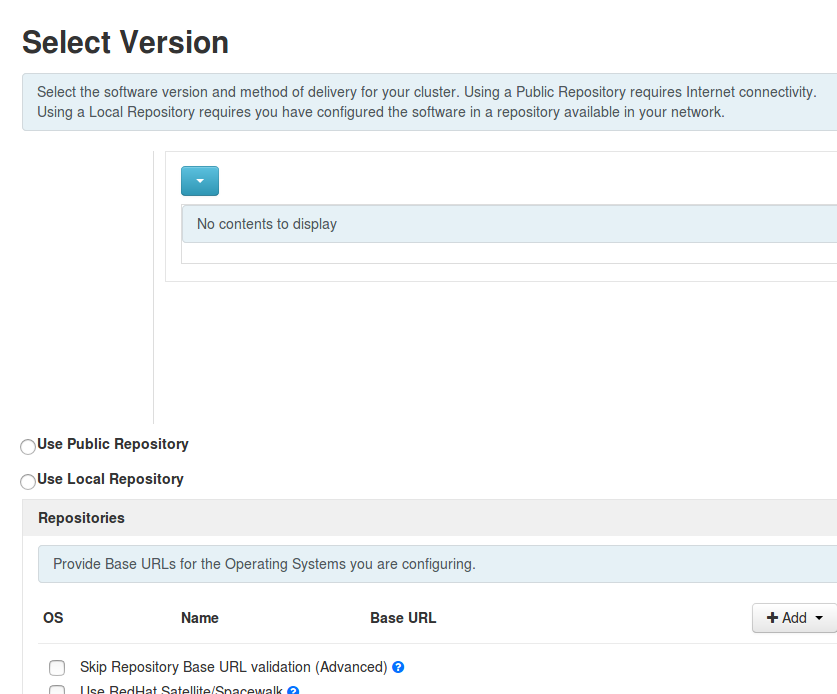Click the Skip Repository Base URL validation label
Image resolution: width=837 pixels, height=694 pixels.
coord(233,667)
